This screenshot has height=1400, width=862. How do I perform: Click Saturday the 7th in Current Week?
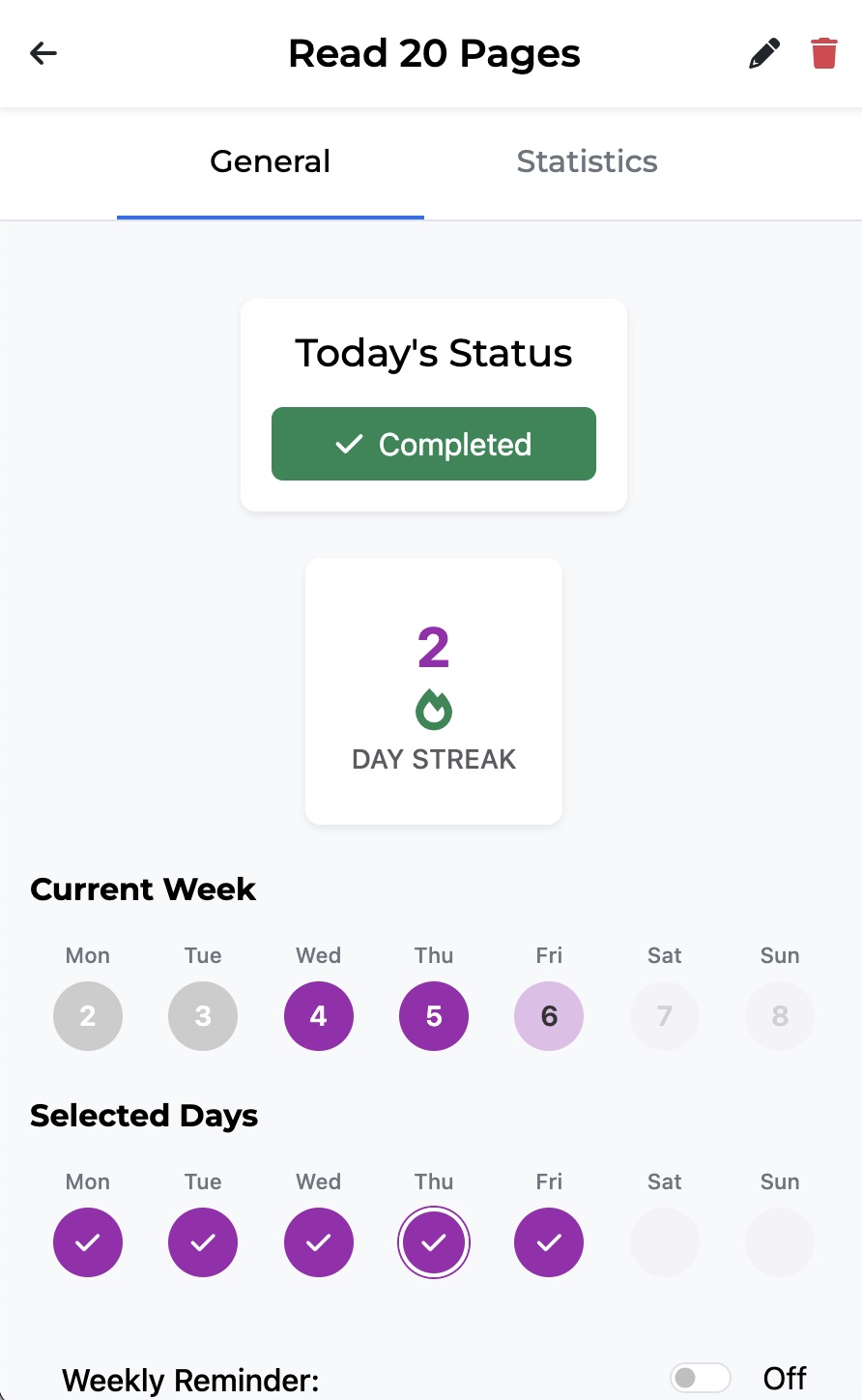(x=664, y=1016)
